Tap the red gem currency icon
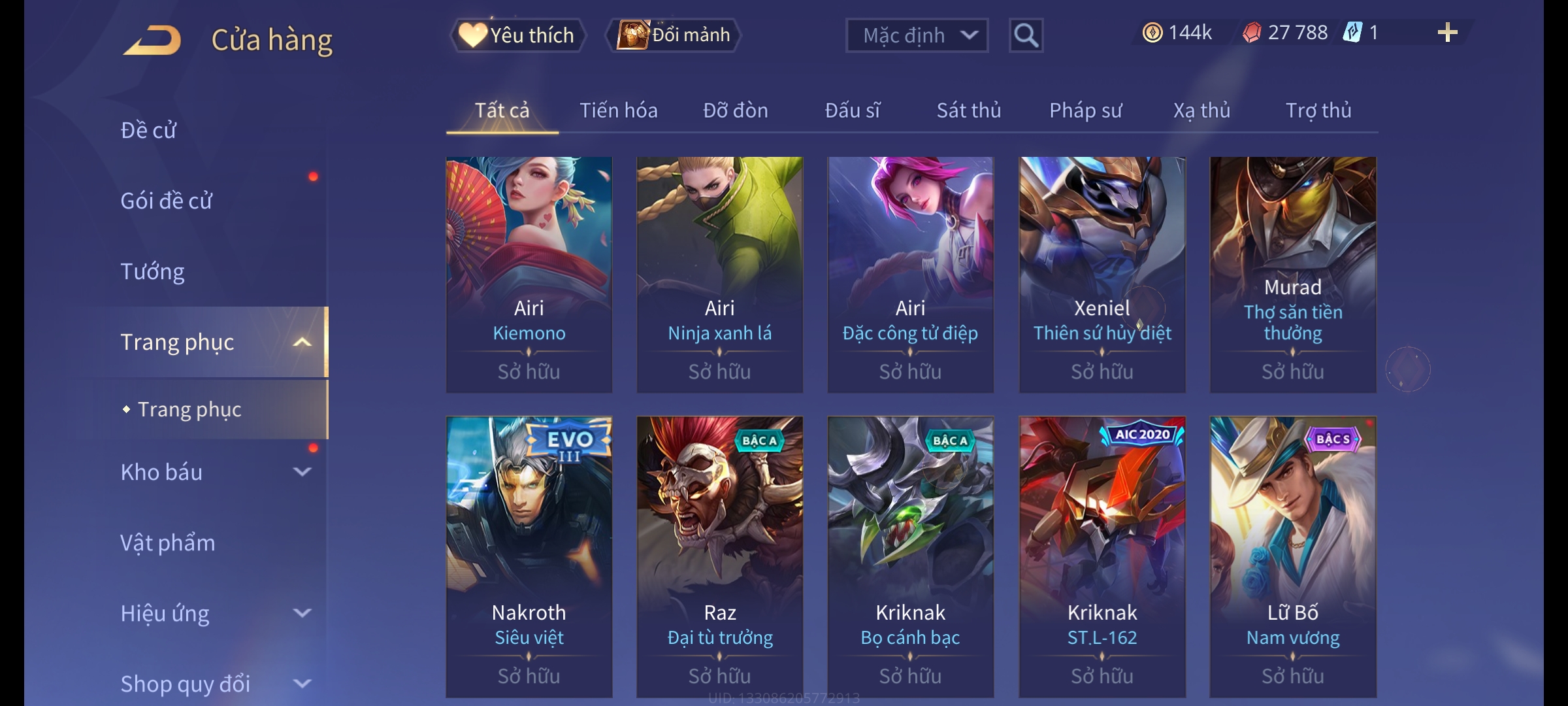This screenshot has width=1568, height=706. (x=1252, y=33)
